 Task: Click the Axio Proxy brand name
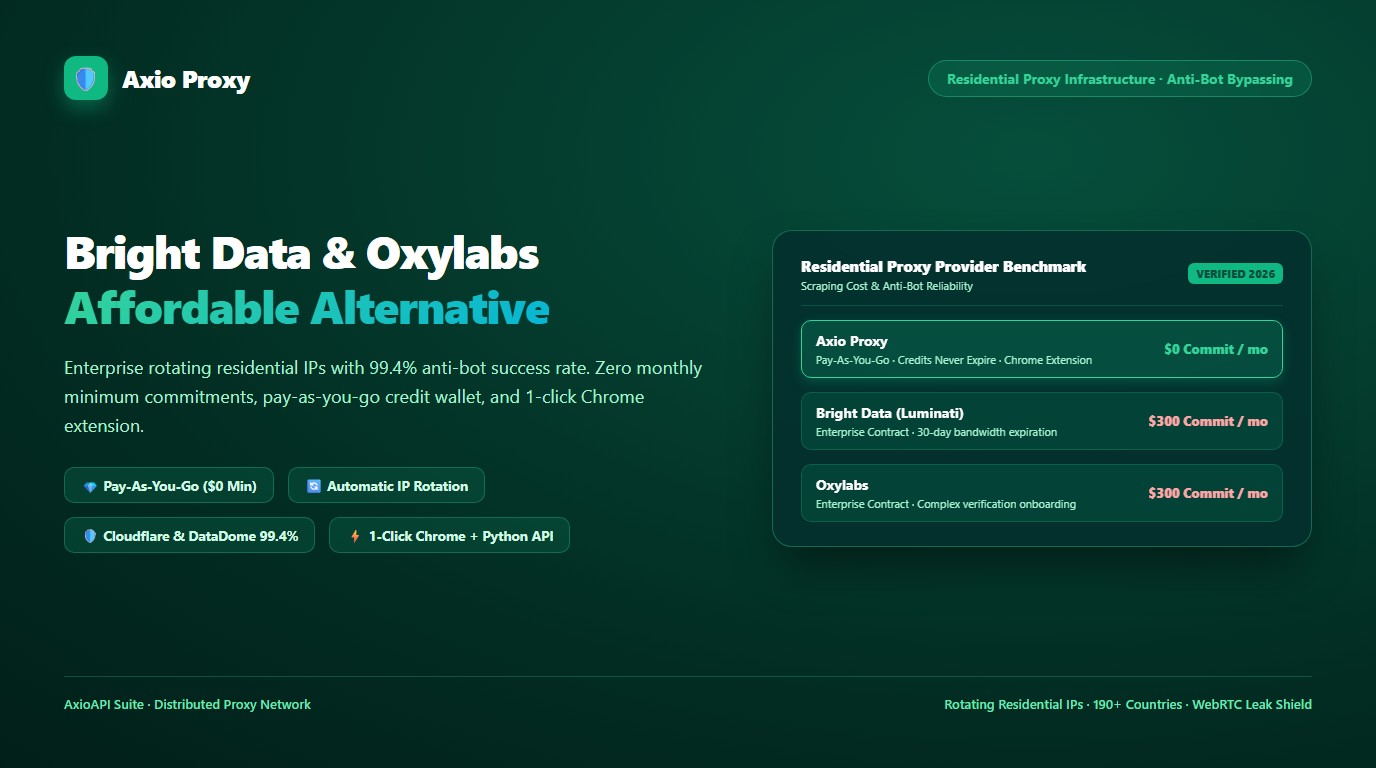(186, 80)
